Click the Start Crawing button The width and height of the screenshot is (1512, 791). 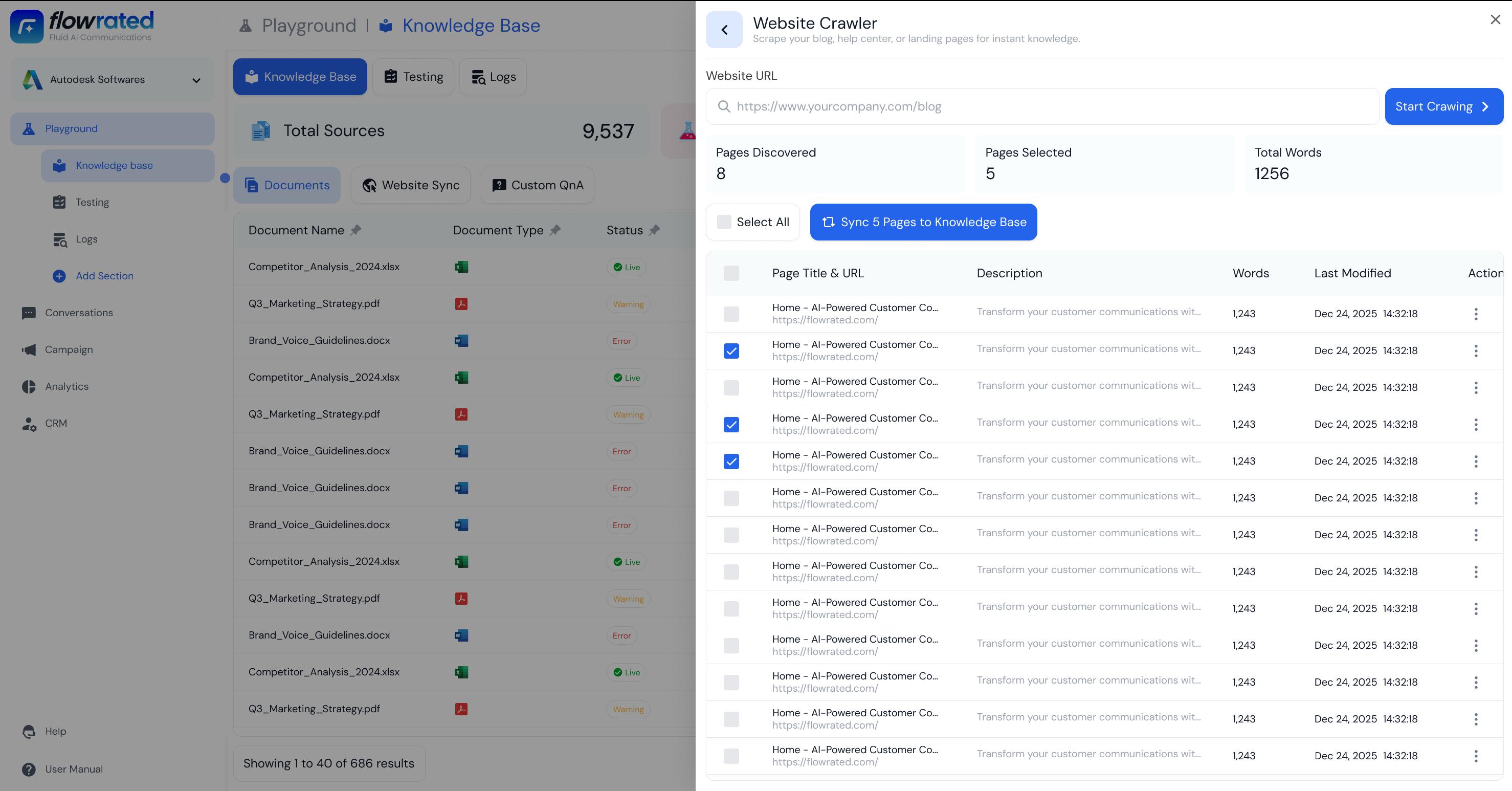tap(1443, 106)
